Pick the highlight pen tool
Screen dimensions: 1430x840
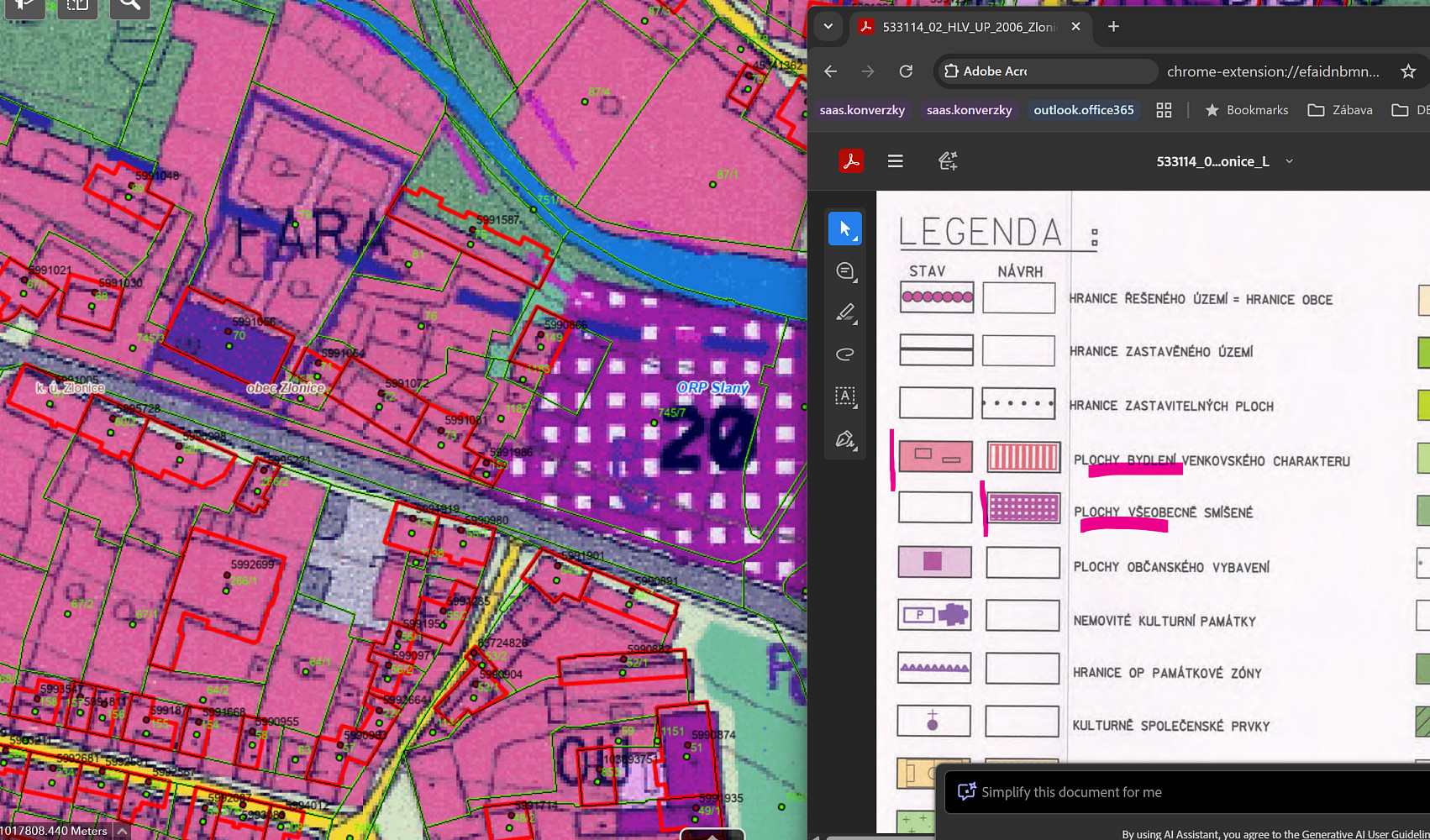coord(845,312)
